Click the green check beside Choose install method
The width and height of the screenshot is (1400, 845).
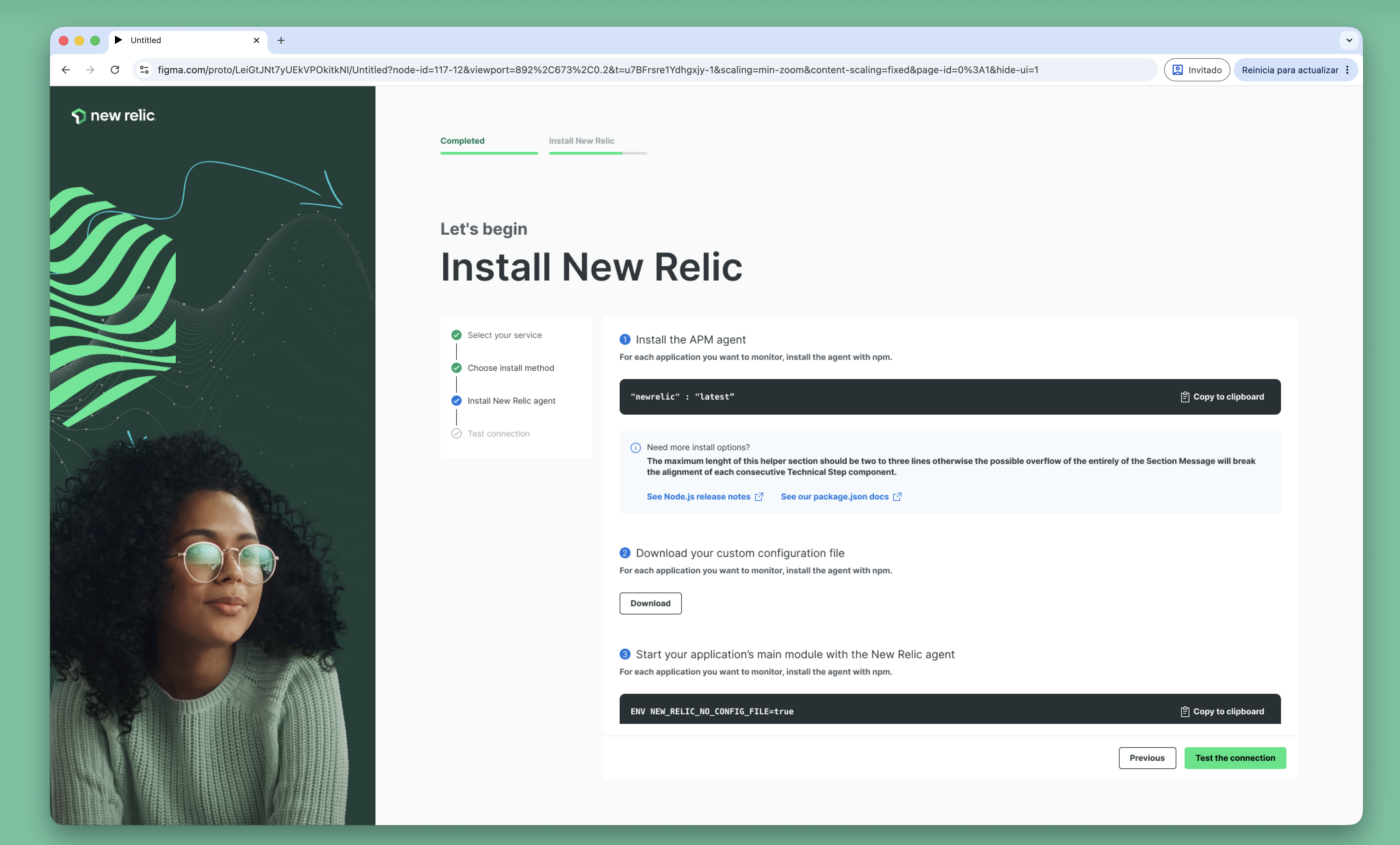[x=456, y=368]
